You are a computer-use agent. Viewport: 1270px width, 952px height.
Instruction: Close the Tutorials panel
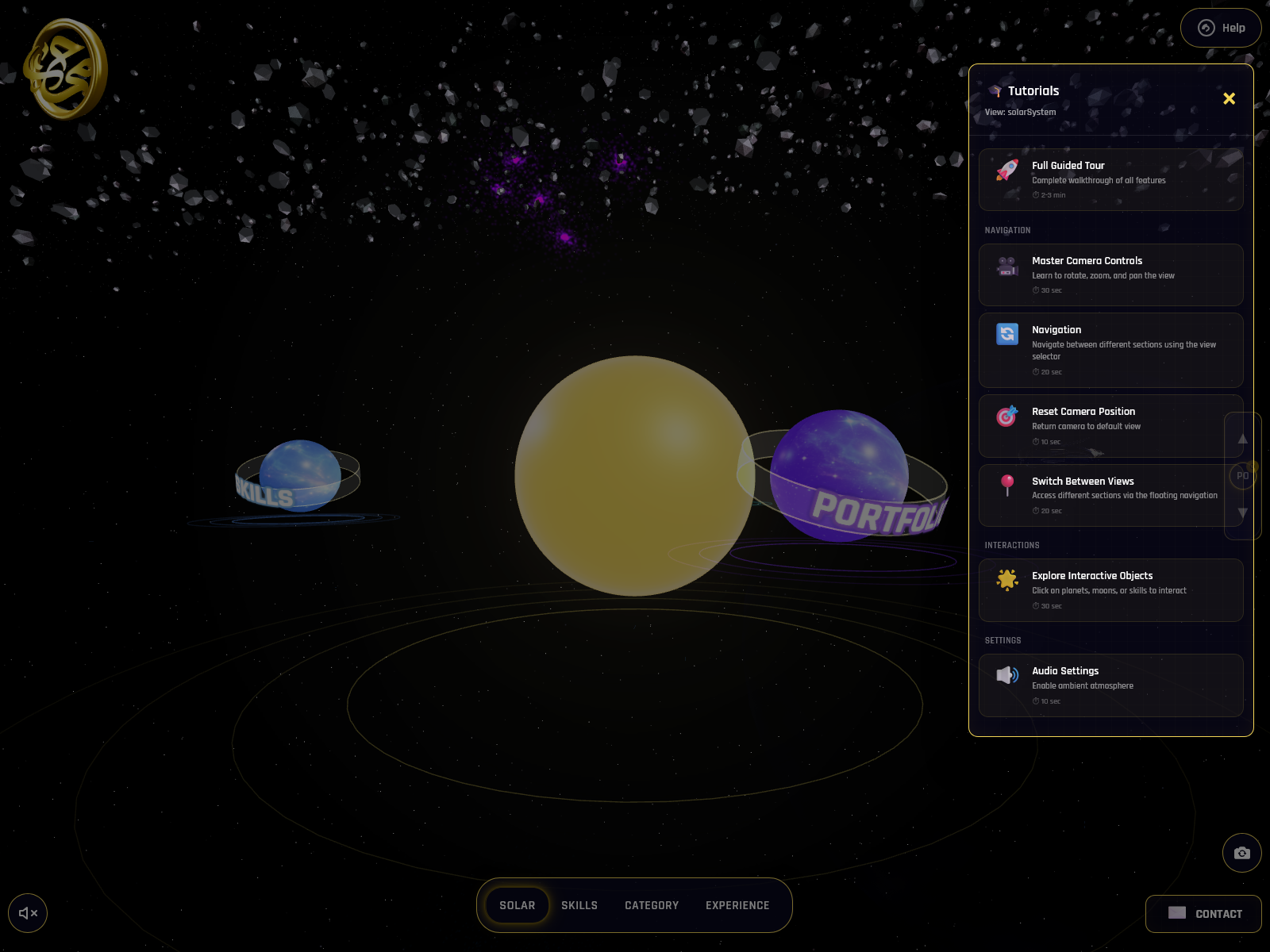coord(1229,98)
